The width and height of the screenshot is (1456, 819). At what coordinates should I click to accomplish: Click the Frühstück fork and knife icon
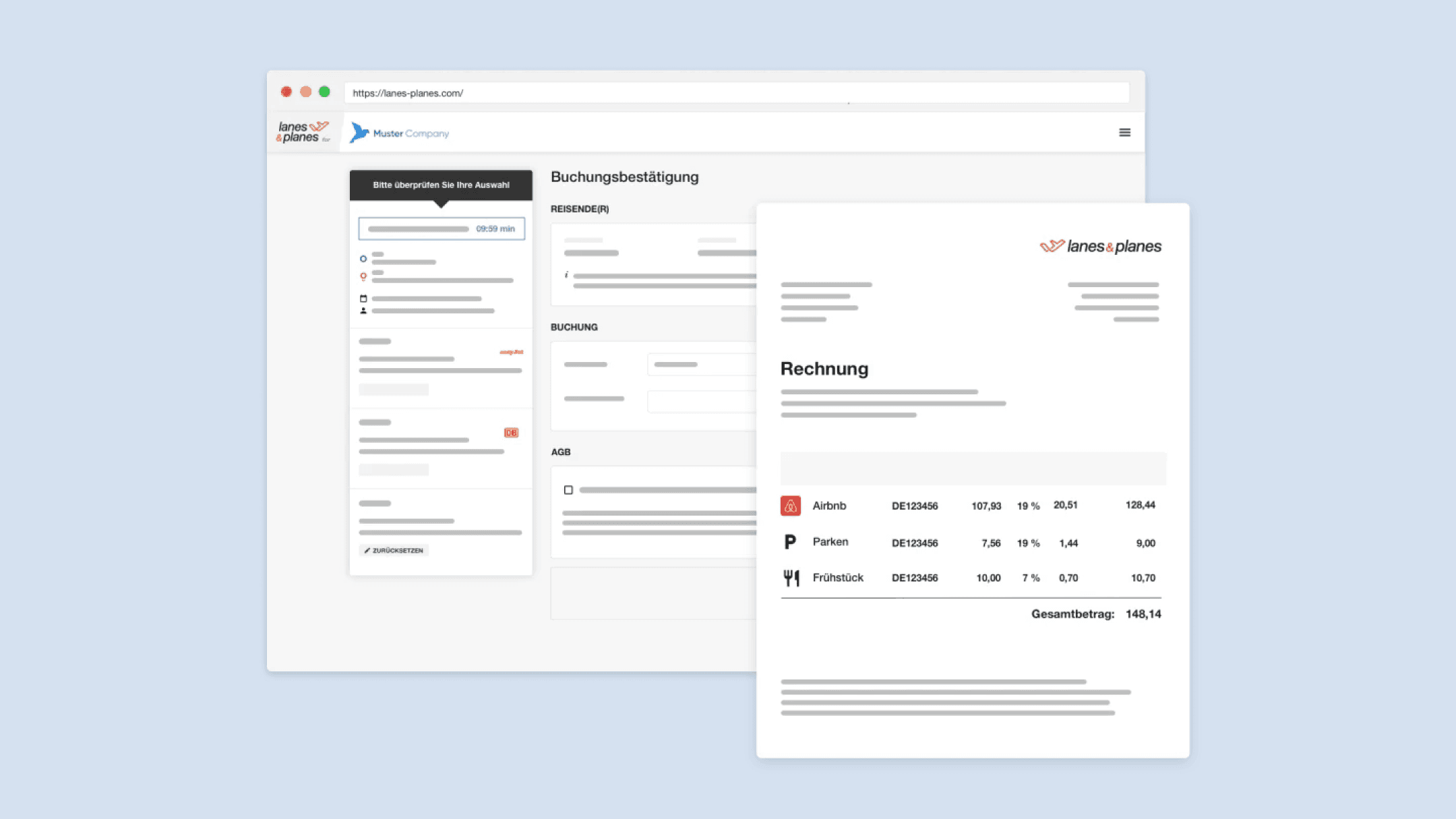791,578
